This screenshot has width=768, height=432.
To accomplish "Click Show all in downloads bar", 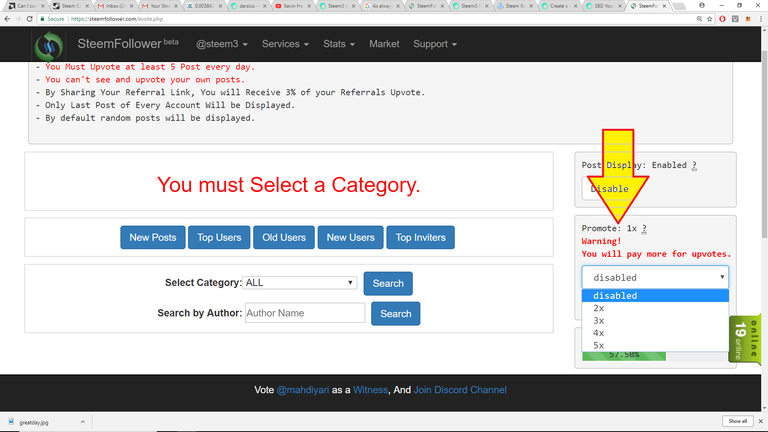I will pos(737,421).
